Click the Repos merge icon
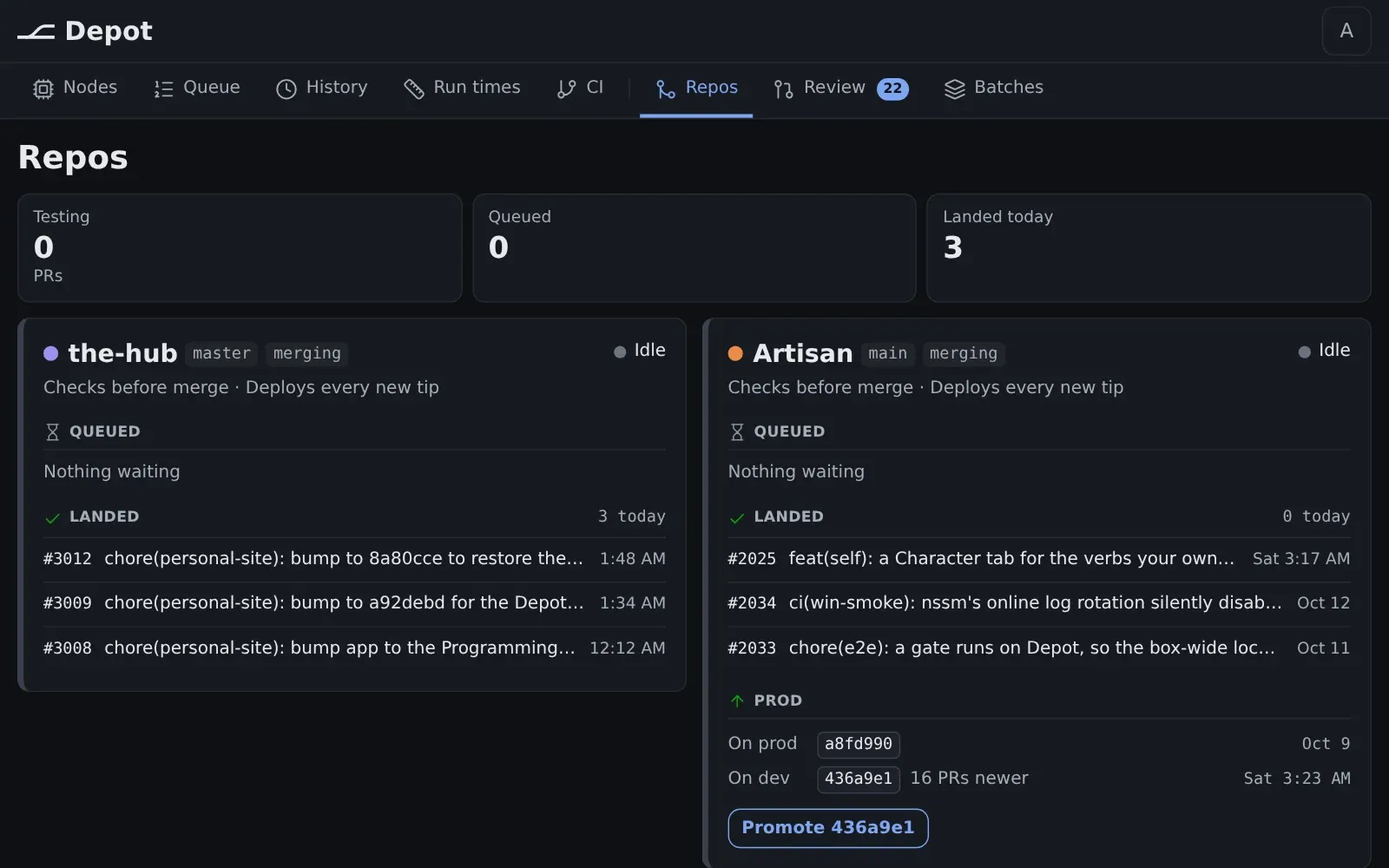Screen dimensions: 1389x868 (666, 89)
